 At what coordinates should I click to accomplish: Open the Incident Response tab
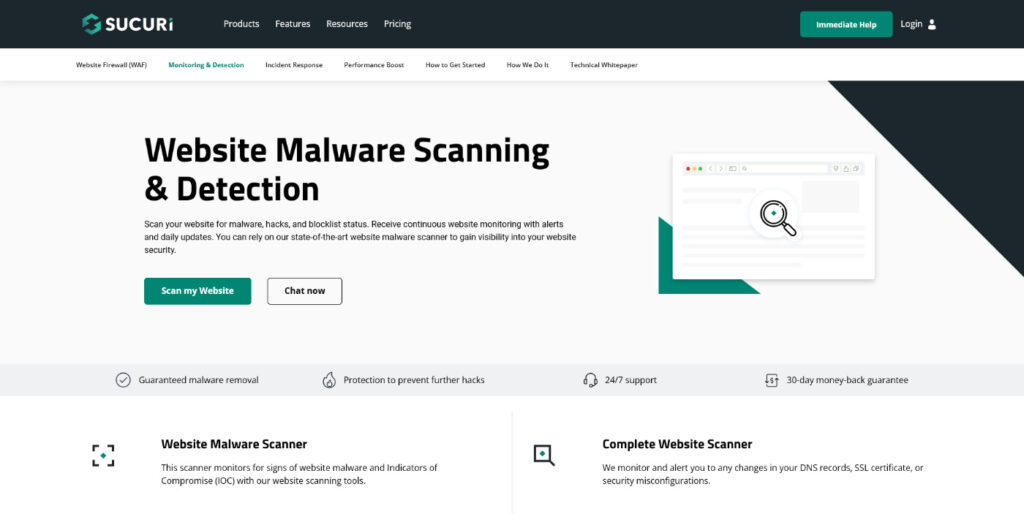pyautogui.click(x=294, y=65)
